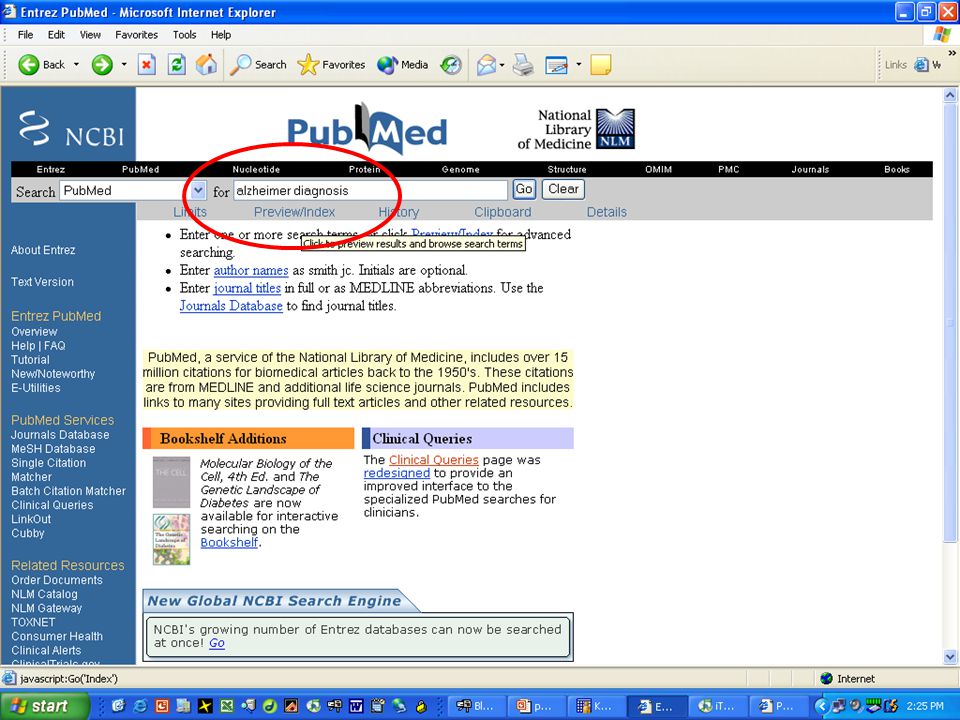This screenshot has height=720, width=960.
Task: Open the Edit menu
Action: pyautogui.click(x=56, y=35)
